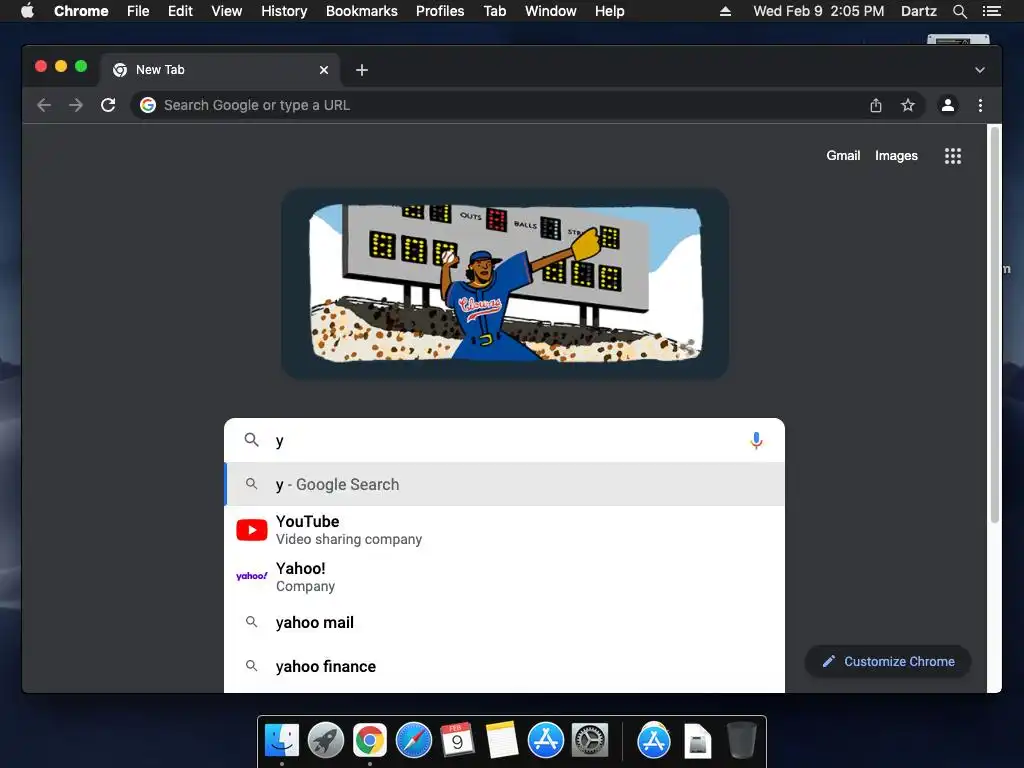Click the page vertical scrollbar

click(995, 325)
